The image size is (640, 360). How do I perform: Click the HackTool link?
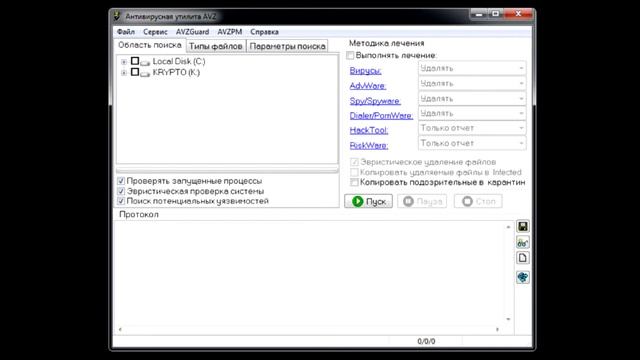(369, 130)
